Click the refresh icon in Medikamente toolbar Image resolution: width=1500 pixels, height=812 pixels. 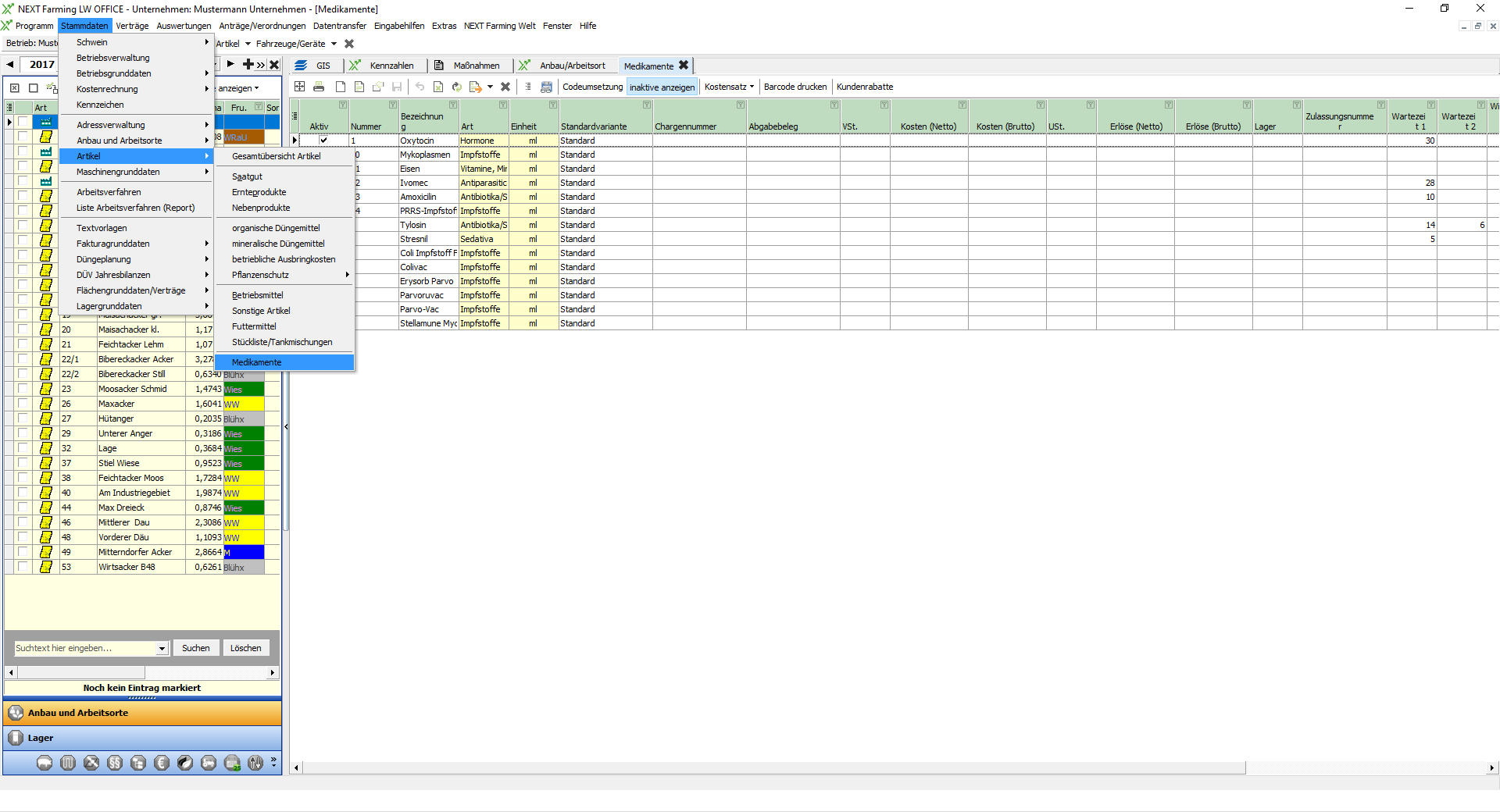click(457, 87)
